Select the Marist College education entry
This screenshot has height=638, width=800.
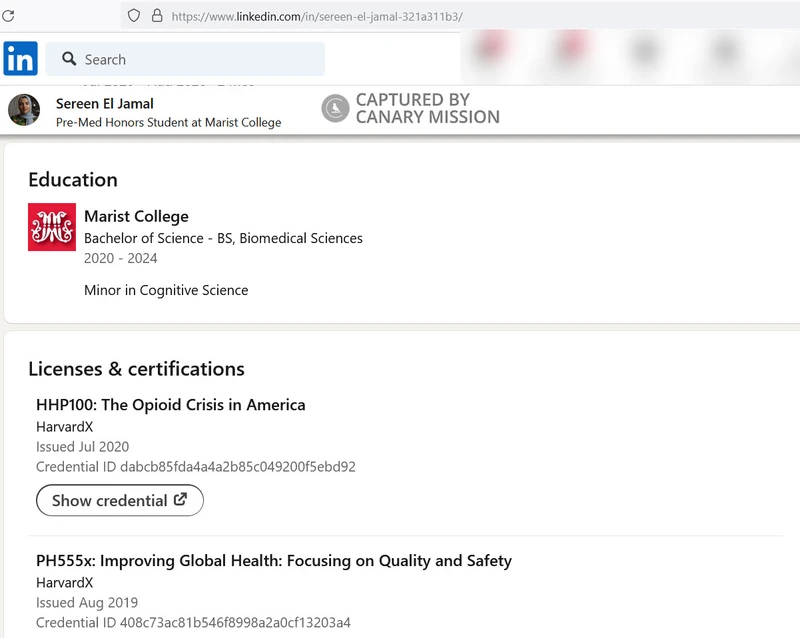tap(136, 216)
